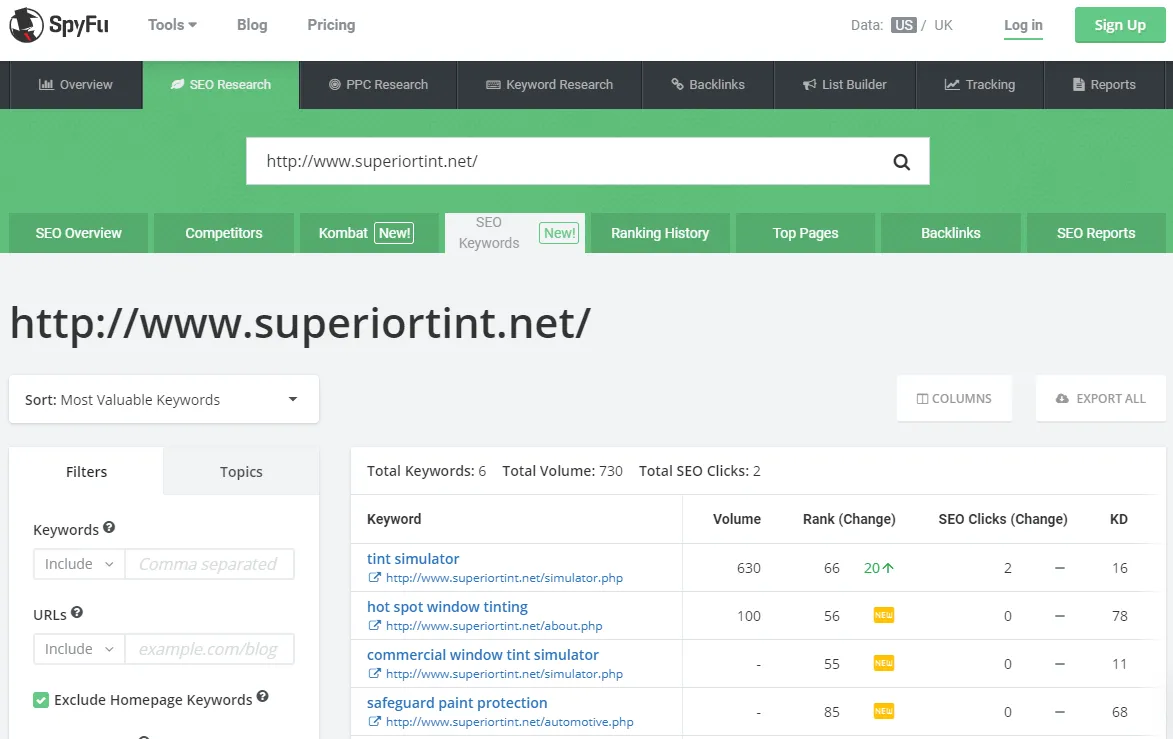Click help icon next to Exclude Homepage Keywords
Image resolution: width=1173 pixels, height=739 pixels.
(x=262, y=697)
